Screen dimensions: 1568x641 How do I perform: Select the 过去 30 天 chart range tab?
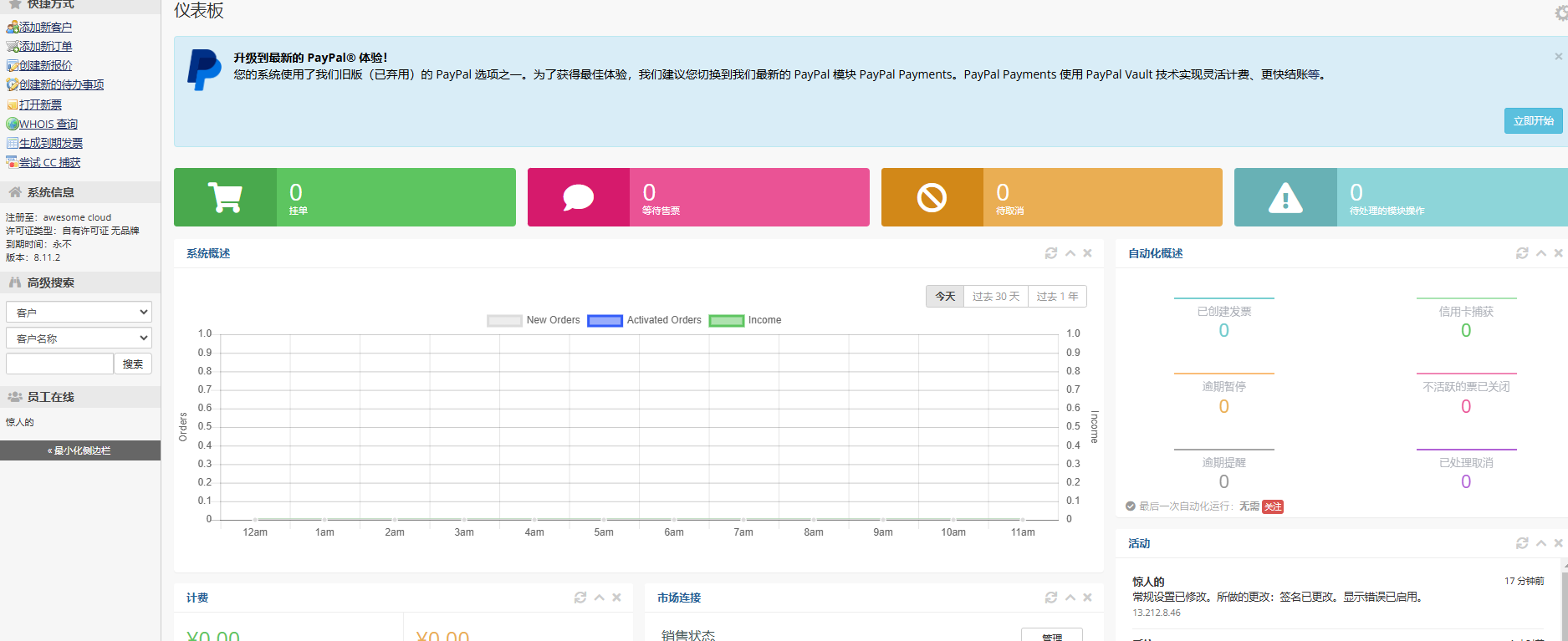(x=996, y=297)
